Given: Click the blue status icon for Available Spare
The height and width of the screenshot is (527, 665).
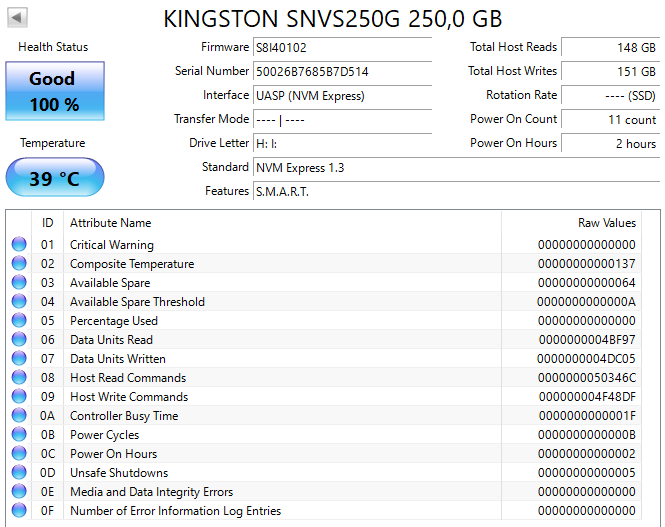Looking at the screenshot, I should [19, 283].
